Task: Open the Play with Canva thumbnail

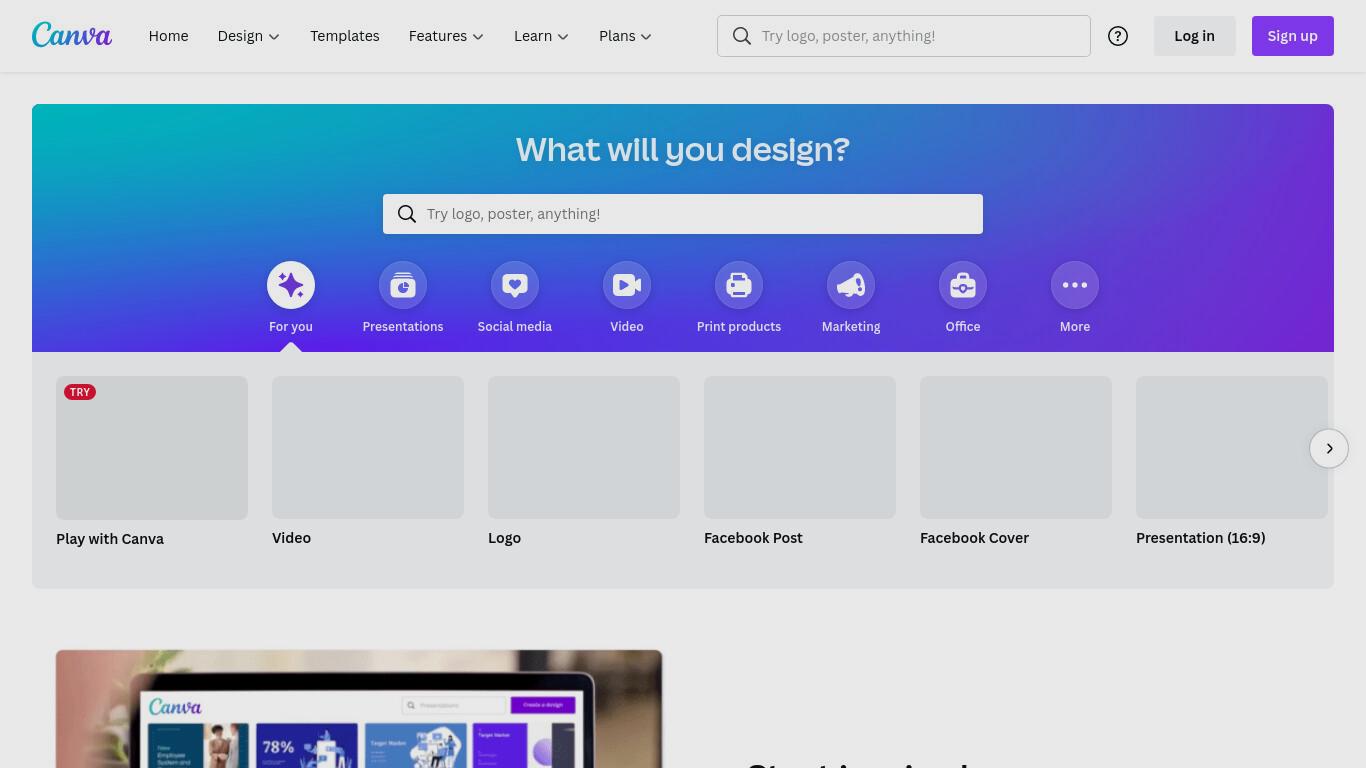Action: click(152, 448)
